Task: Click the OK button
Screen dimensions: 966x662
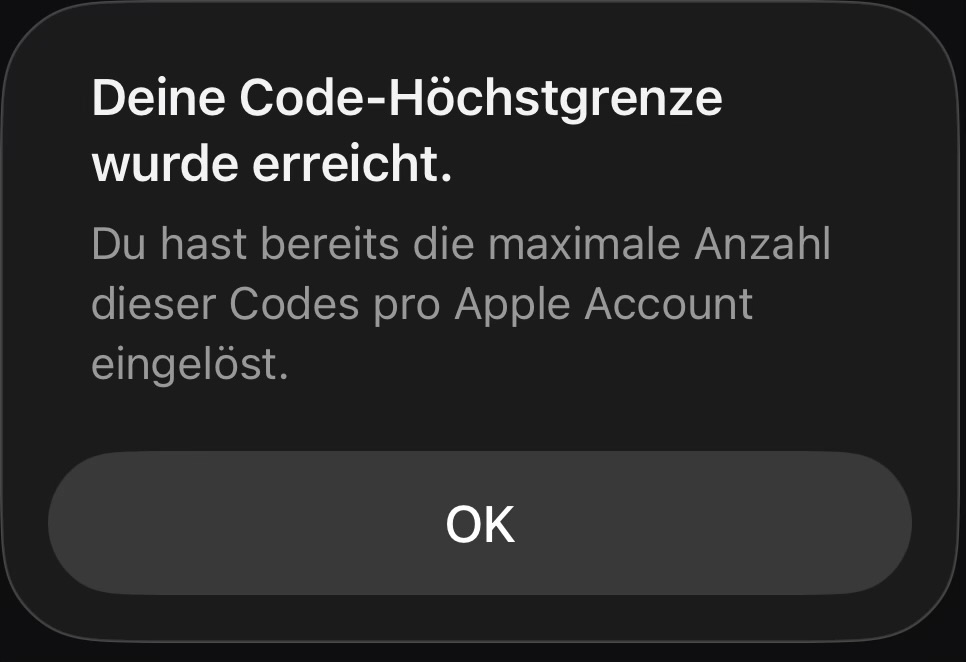Action: pos(480,523)
